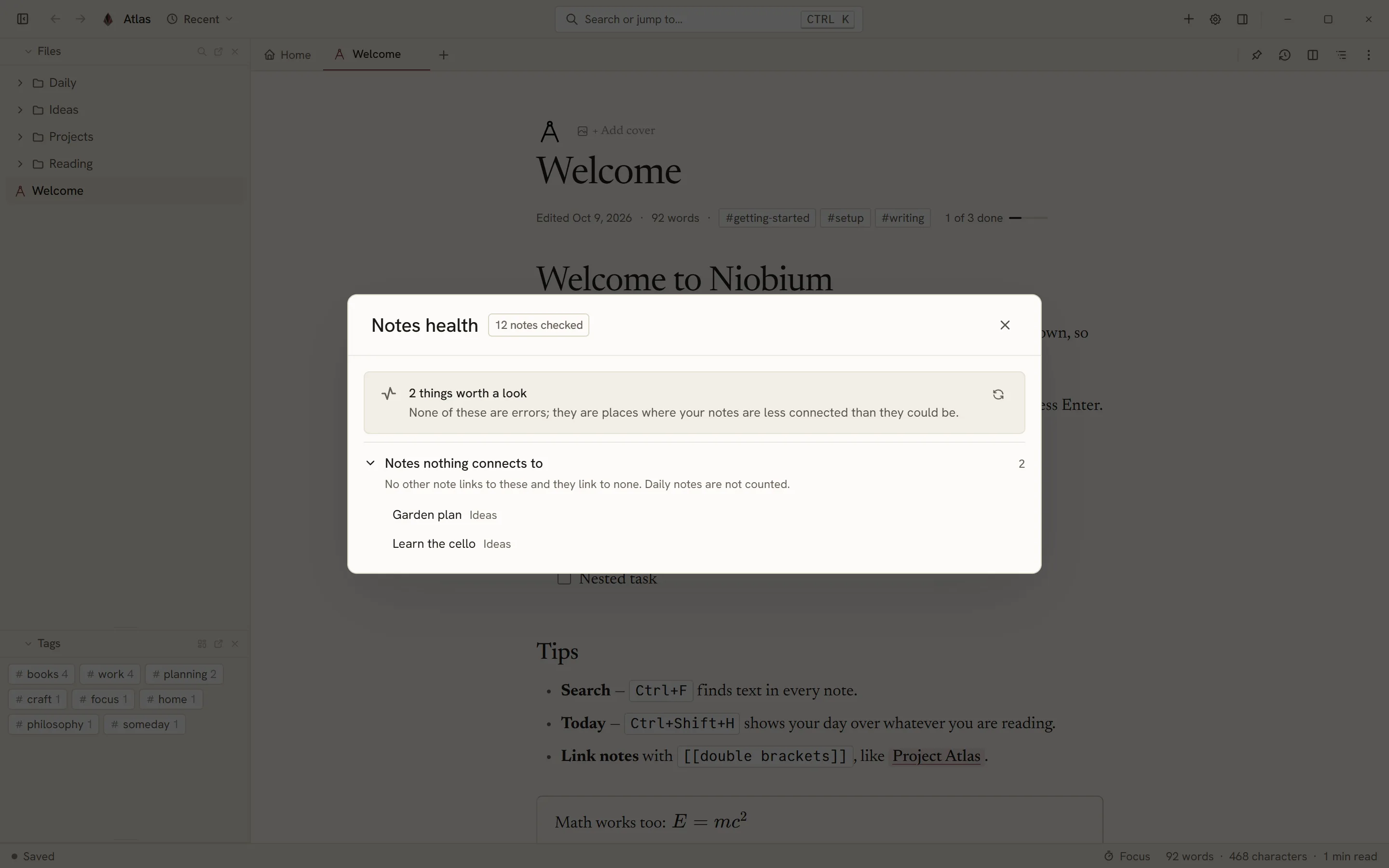This screenshot has height=868, width=1389.
Task: Filter by the work tag
Action: coord(109,674)
